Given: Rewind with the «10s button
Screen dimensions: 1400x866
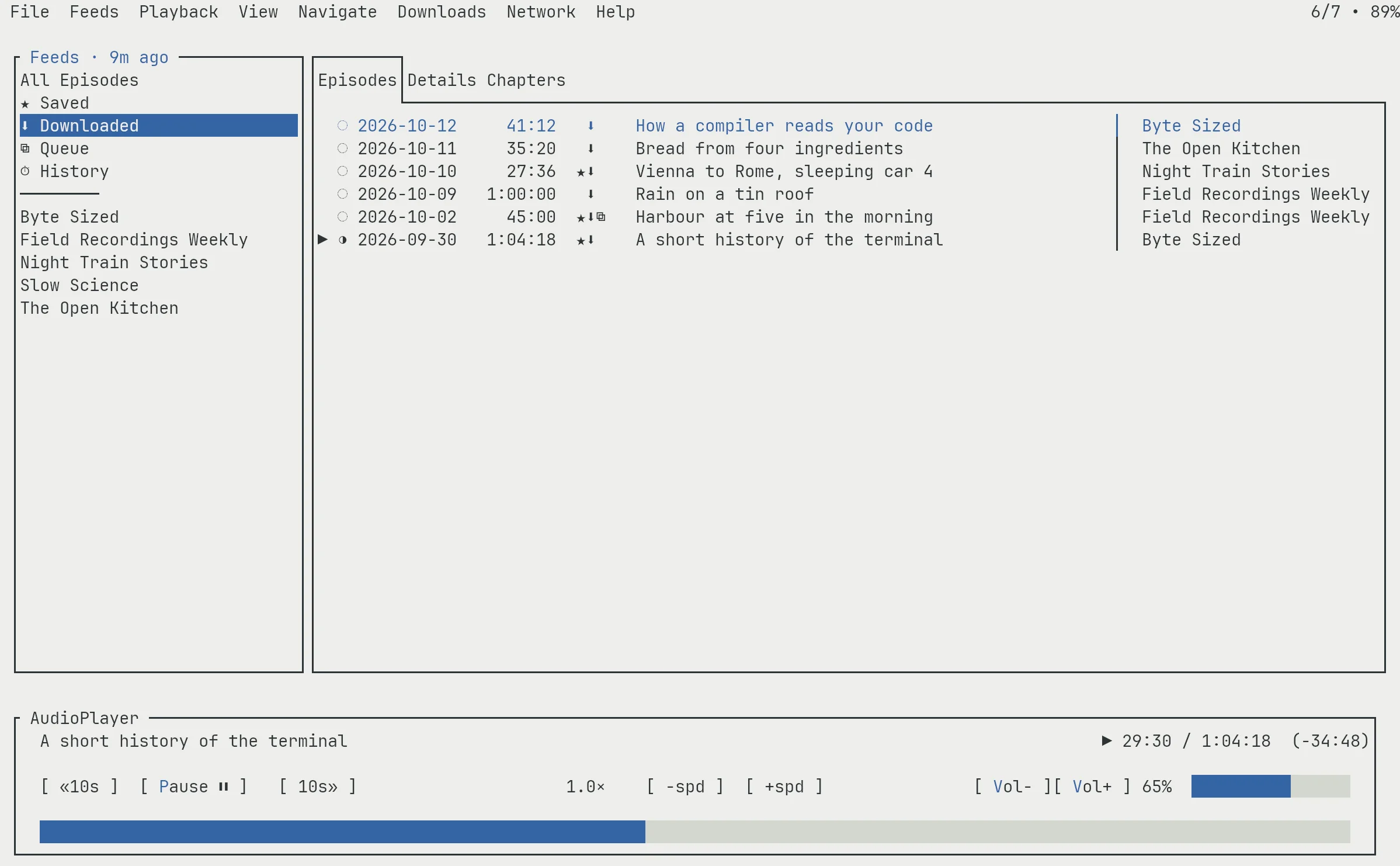Looking at the screenshot, I should click(79, 787).
